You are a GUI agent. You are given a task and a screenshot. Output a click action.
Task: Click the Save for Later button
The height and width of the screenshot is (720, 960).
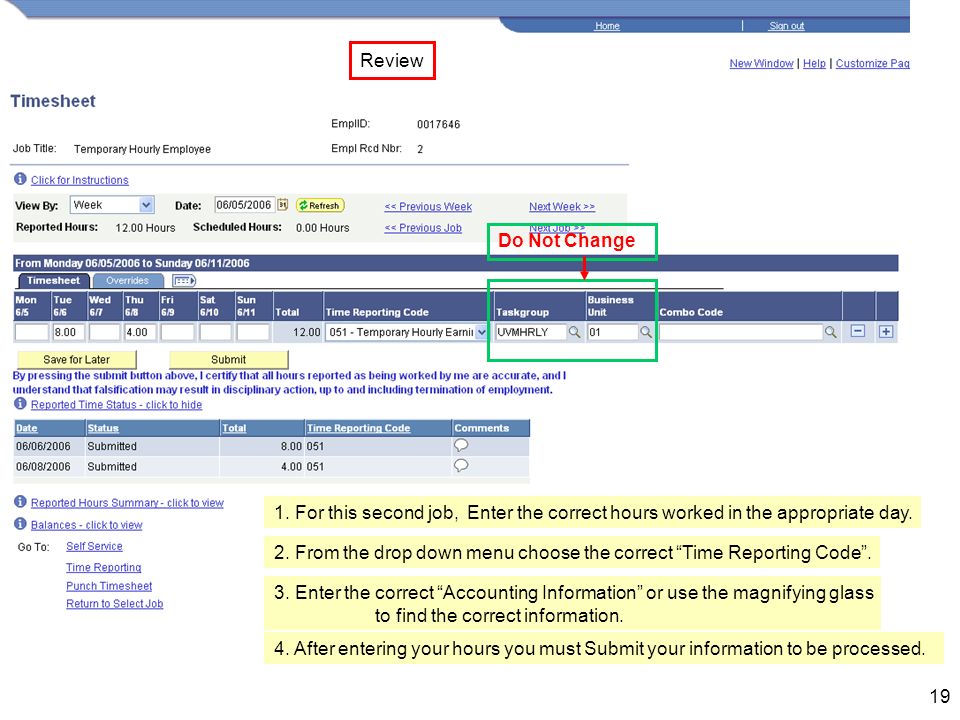point(77,359)
